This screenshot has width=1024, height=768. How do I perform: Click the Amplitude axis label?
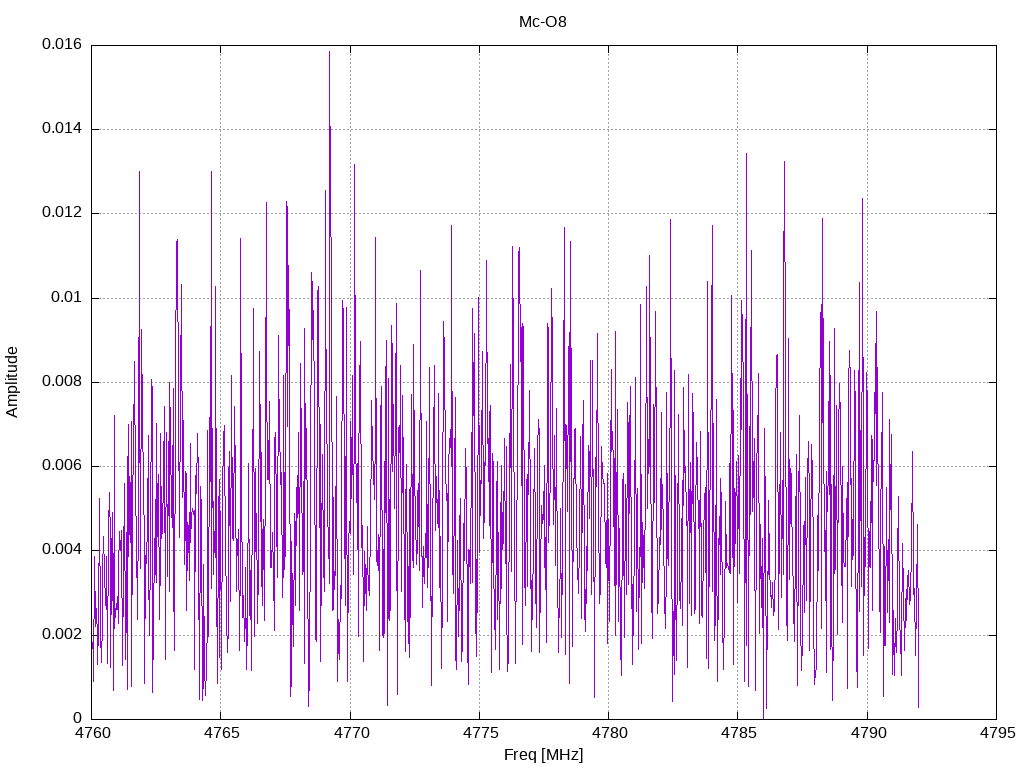click(x=12, y=382)
